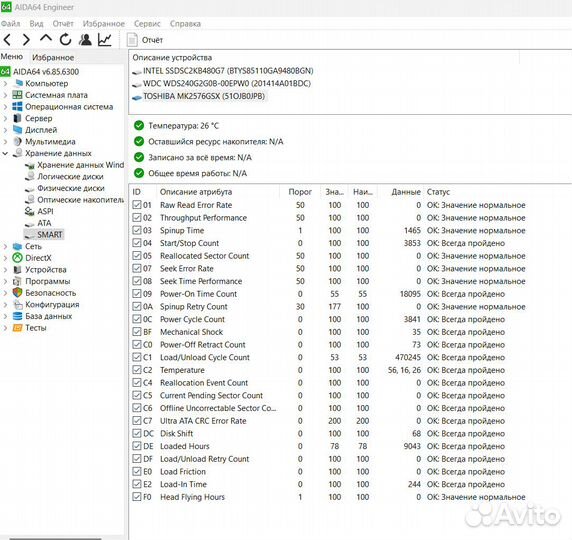This screenshot has width=572, height=540.
Task: Refresh the page using the circular arrow icon
Action: coord(66,39)
